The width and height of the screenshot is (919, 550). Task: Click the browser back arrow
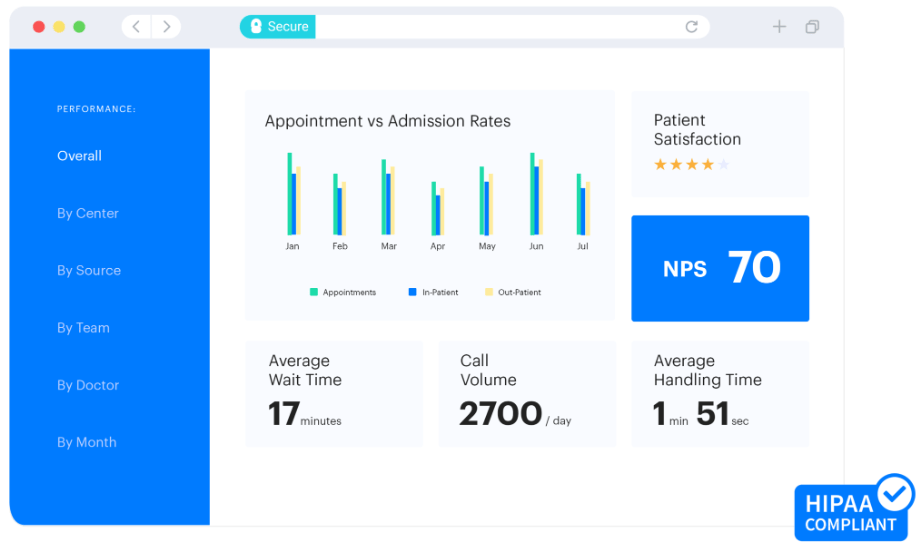point(136,27)
